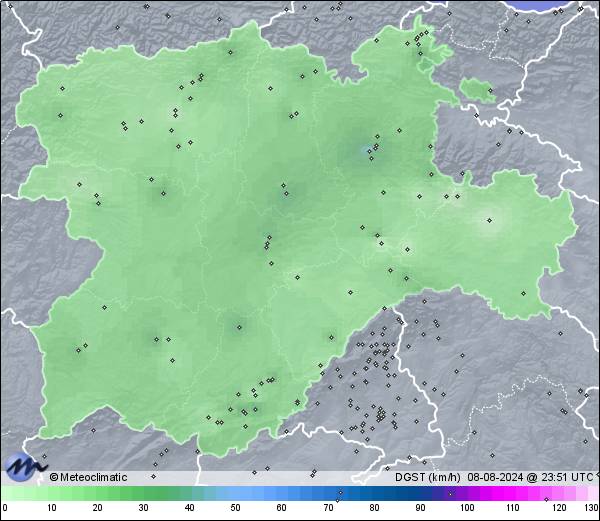600x521 pixels.
Task: Click the legend value 10
Action: click(x=52, y=508)
